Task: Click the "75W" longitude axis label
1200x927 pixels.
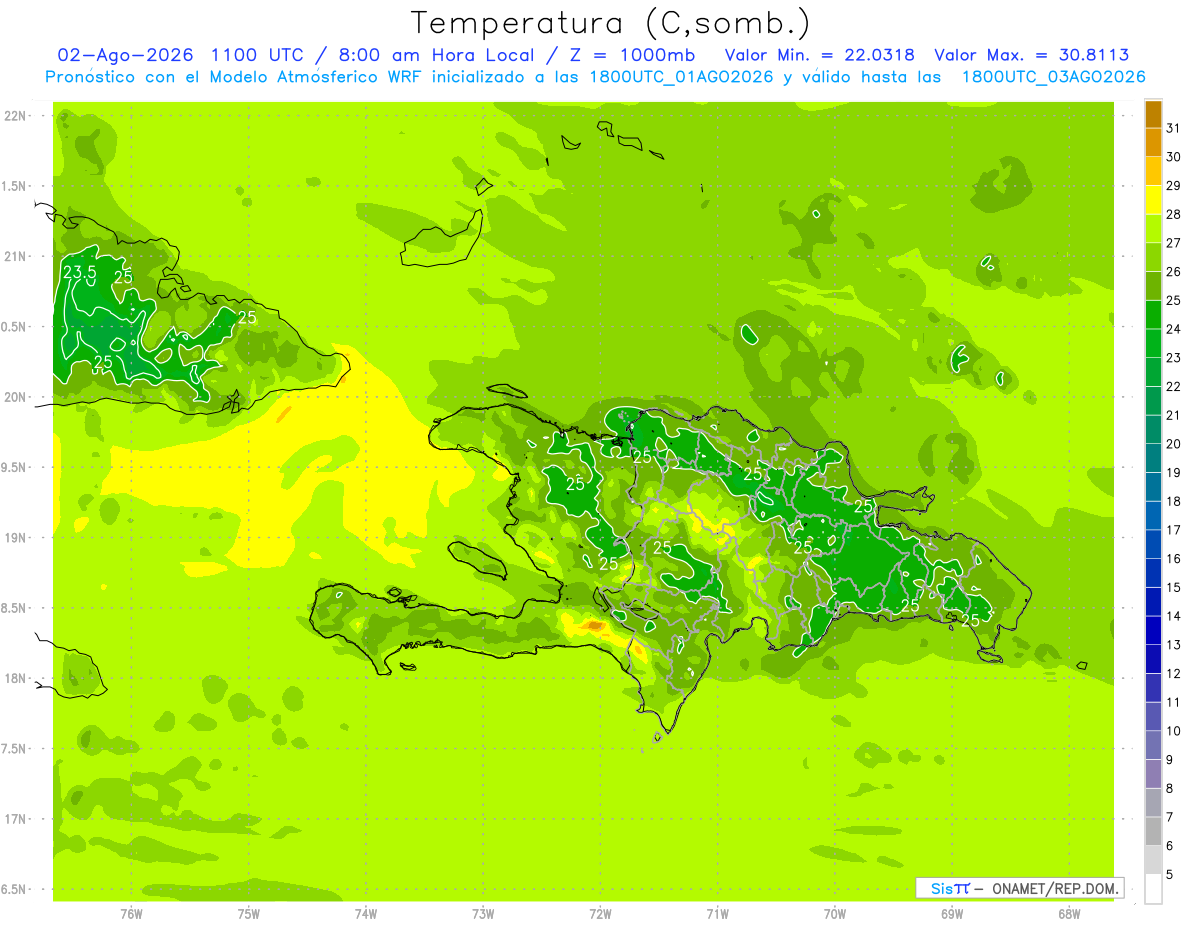Action: coord(249,913)
